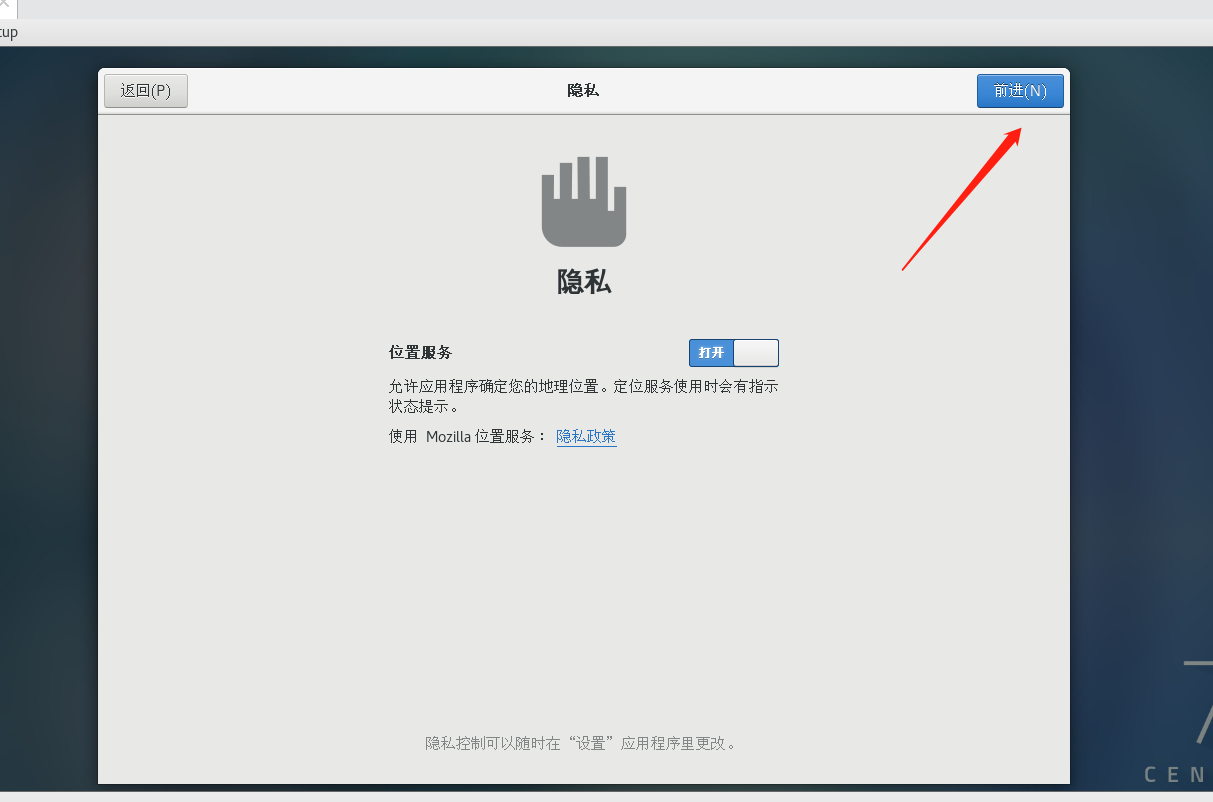Click the 位置服务 section label
1213x802 pixels.
pyautogui.click(x=421, y=352)
